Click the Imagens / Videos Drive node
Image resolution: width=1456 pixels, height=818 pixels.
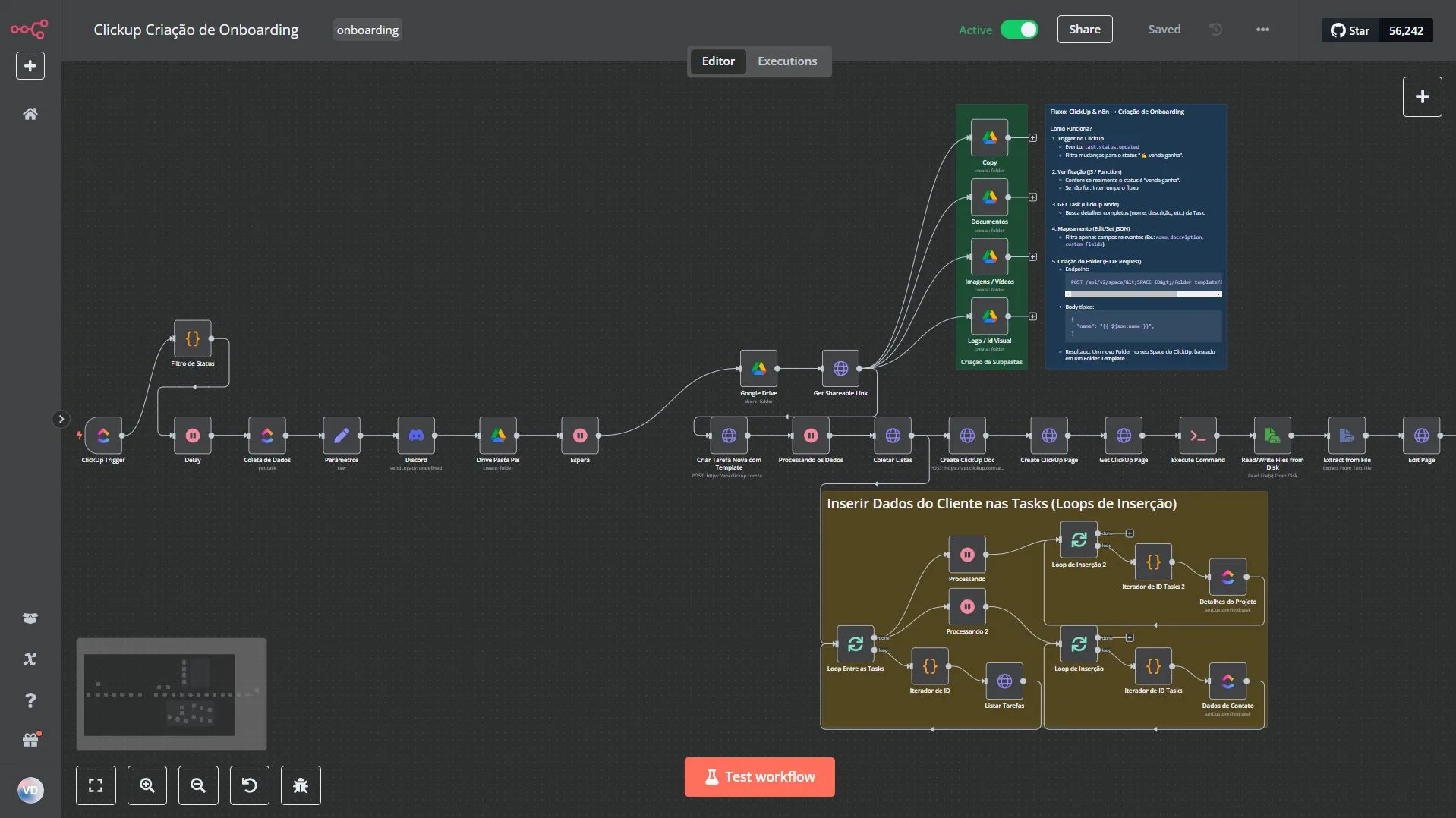pyautogui.click(x=989, y=257)
